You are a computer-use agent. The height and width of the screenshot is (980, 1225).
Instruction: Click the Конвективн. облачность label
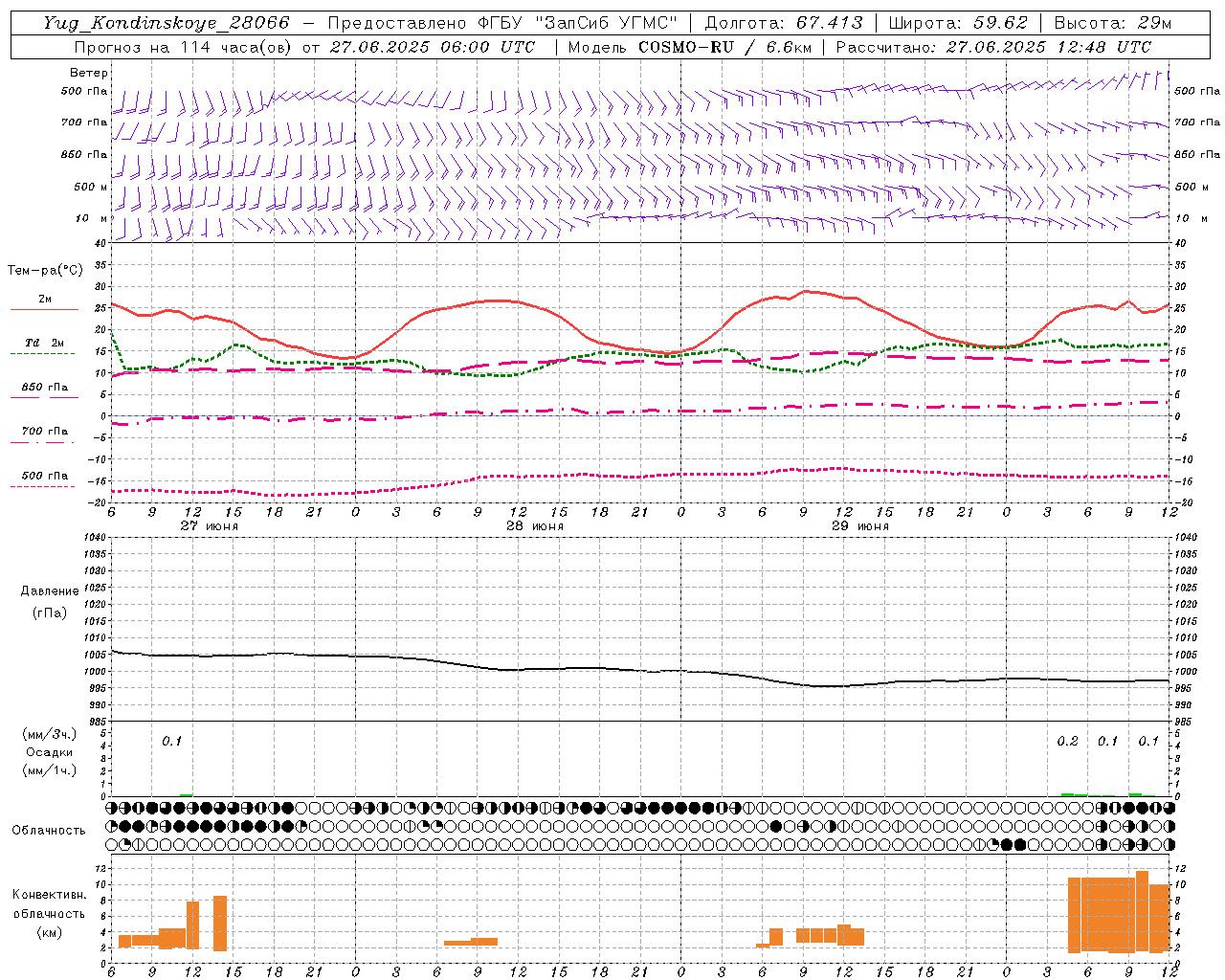coord(50,903)
